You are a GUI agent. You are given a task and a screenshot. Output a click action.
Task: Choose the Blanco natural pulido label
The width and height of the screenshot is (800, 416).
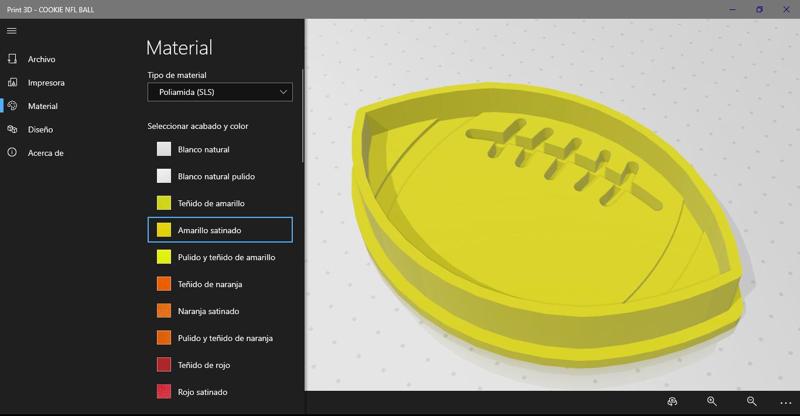click(x=216, y=177)
